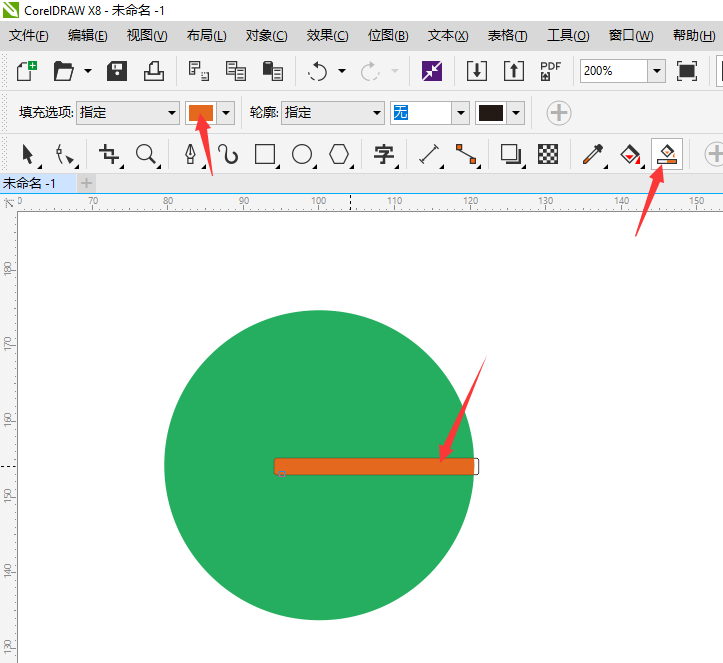Add a new document tab
Viewport: 723px width, 663px height.
(86, 184)
